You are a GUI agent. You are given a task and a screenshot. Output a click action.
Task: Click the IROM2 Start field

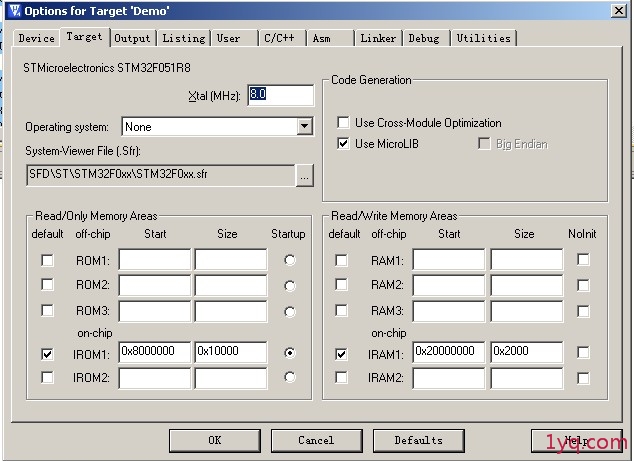(154, 378)
